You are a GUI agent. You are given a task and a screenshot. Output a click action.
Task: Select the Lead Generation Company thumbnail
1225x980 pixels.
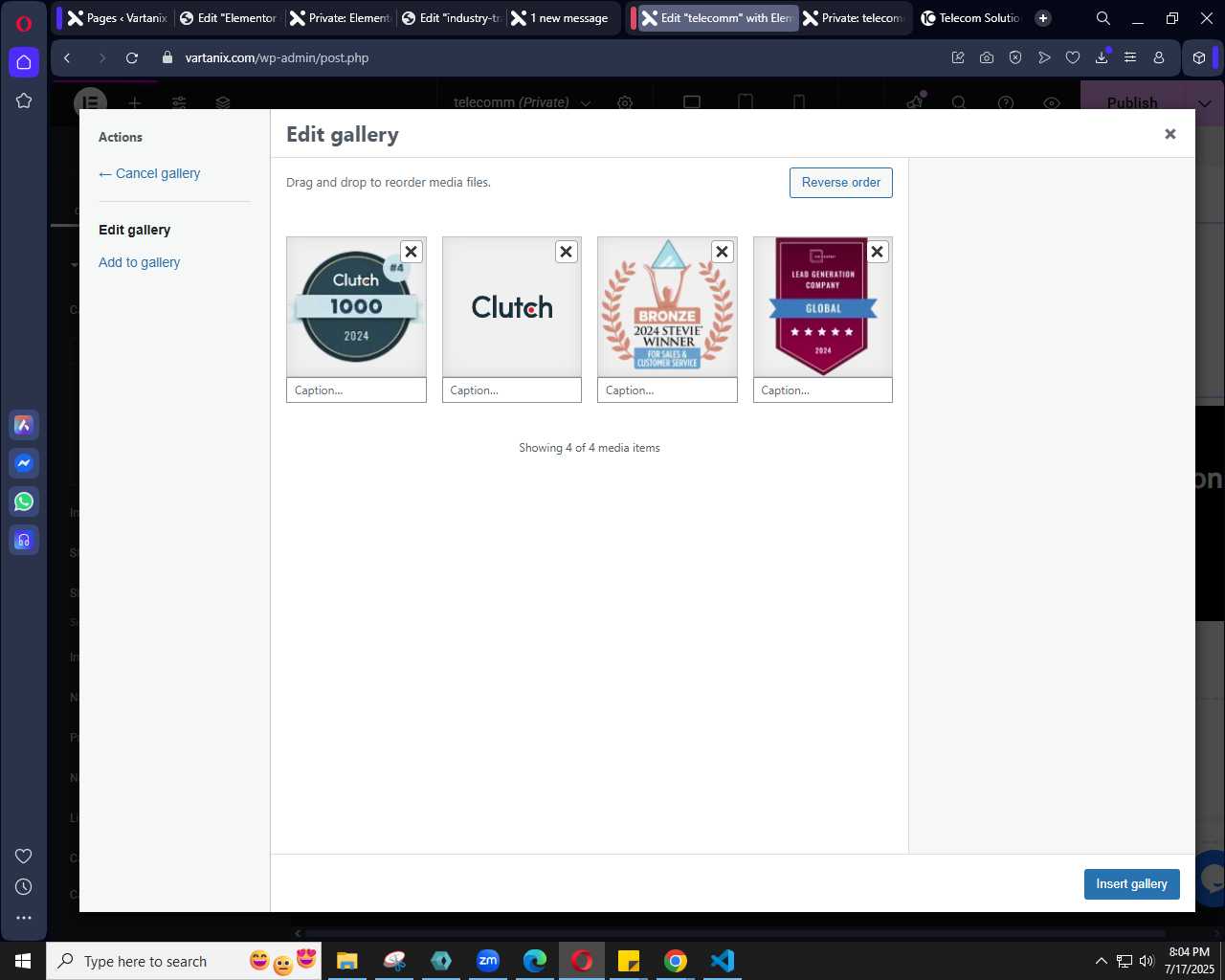click(823, 306)
